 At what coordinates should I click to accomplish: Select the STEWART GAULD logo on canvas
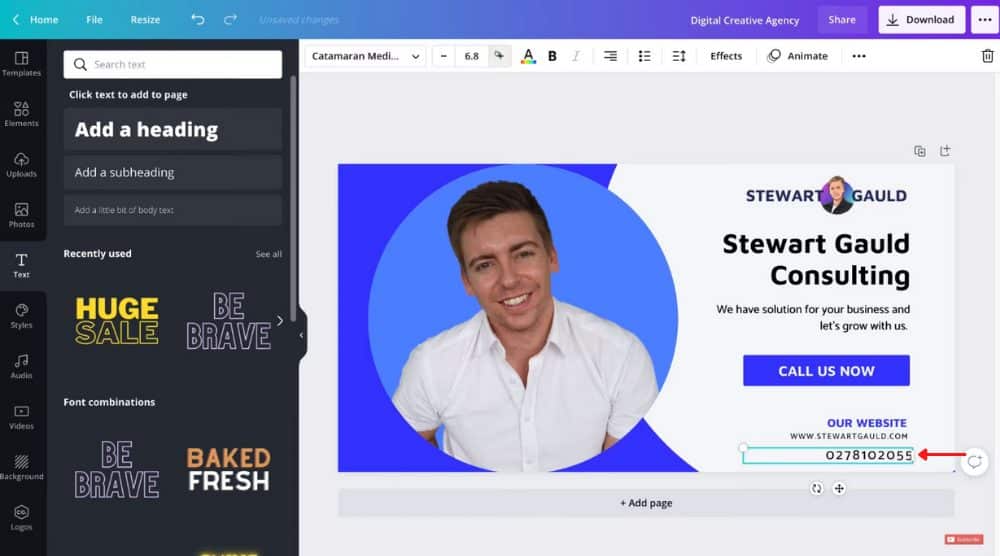tap(827, 195)
